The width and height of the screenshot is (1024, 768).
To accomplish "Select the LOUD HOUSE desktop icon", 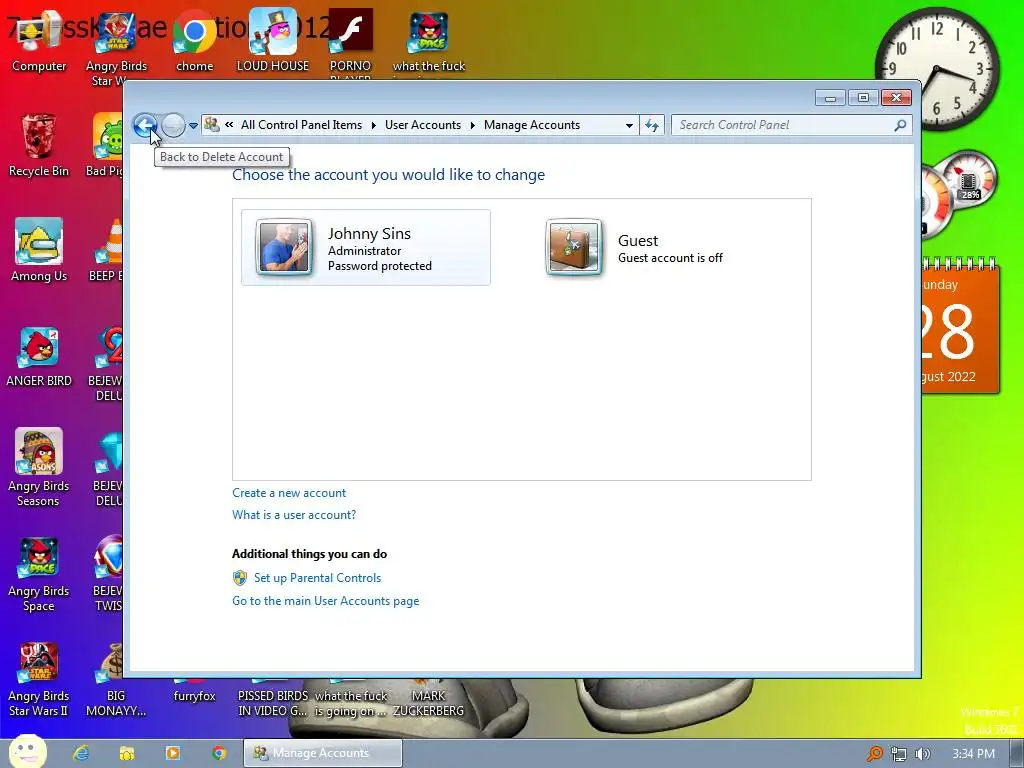I will click(x=273, y=42).
